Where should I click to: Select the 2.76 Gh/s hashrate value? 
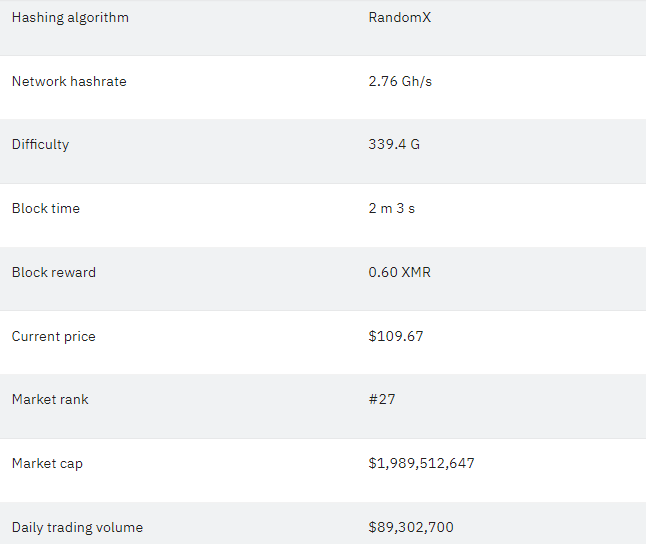pyautogui.click(x=400, y=81)
